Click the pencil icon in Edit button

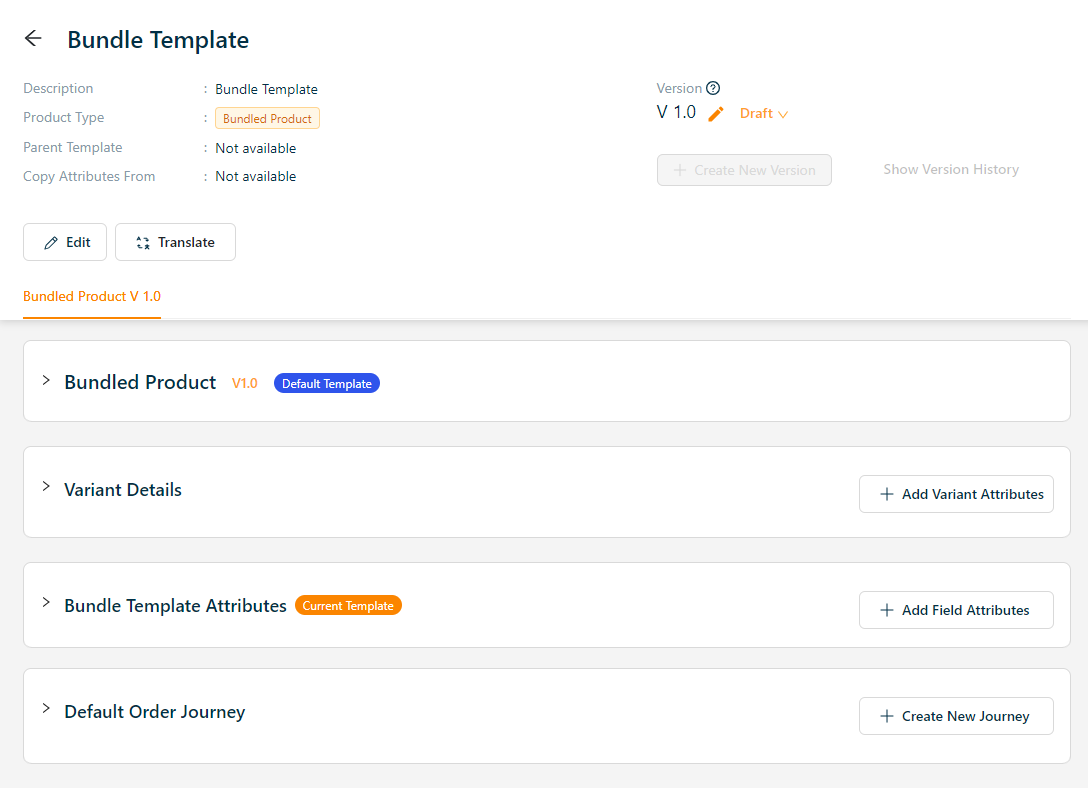pos(51,243)
